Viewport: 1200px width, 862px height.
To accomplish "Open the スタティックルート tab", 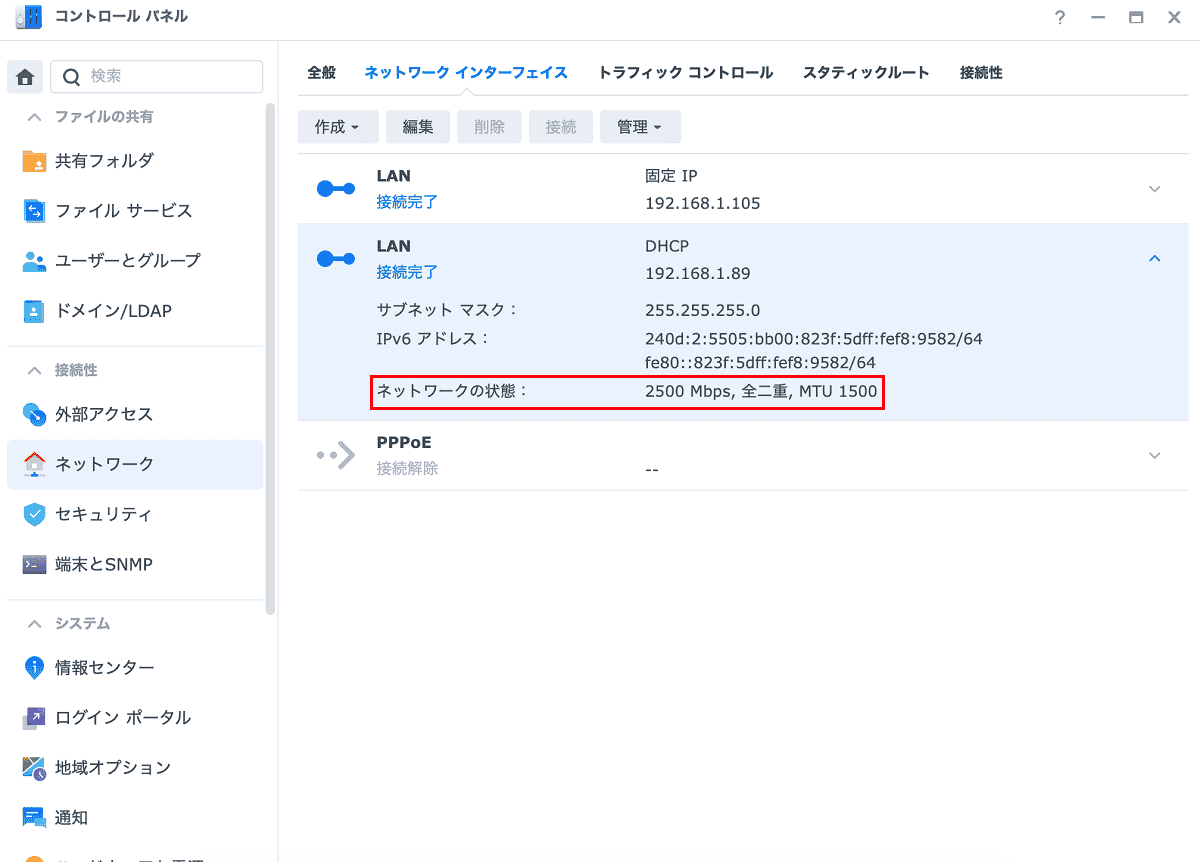I will [x=866, y=73].
